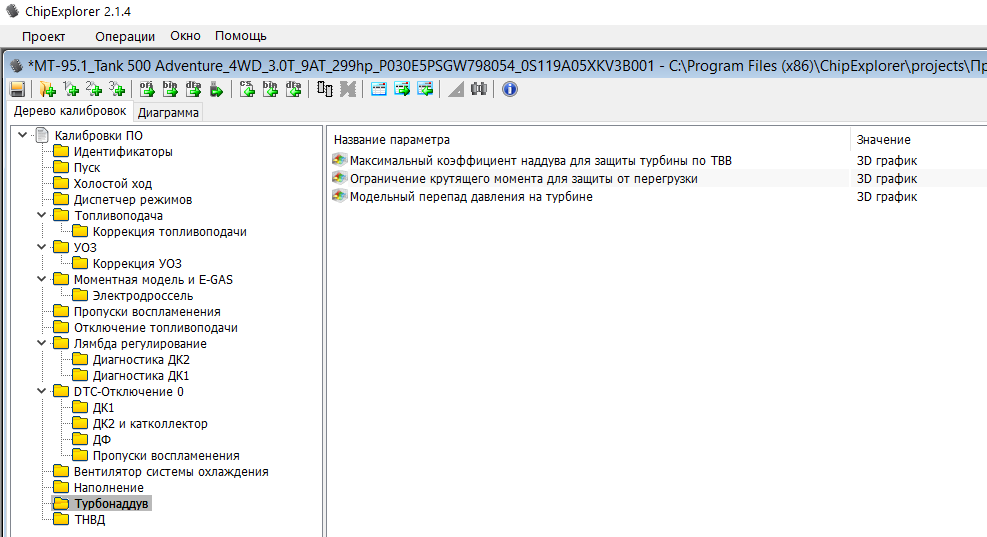Select Модельный перепад давления на турбине row
This screenshot has height=537, width=987.
tap(470, 197)
